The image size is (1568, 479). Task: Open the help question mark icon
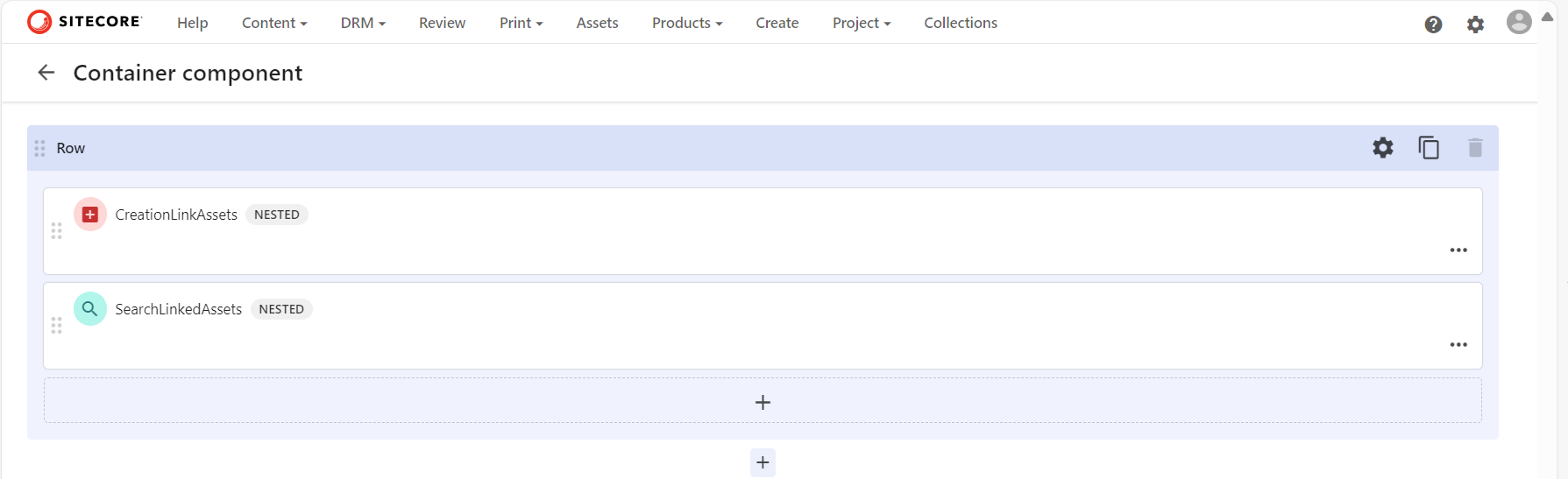pyautogui.click(x=1433, y=25)
